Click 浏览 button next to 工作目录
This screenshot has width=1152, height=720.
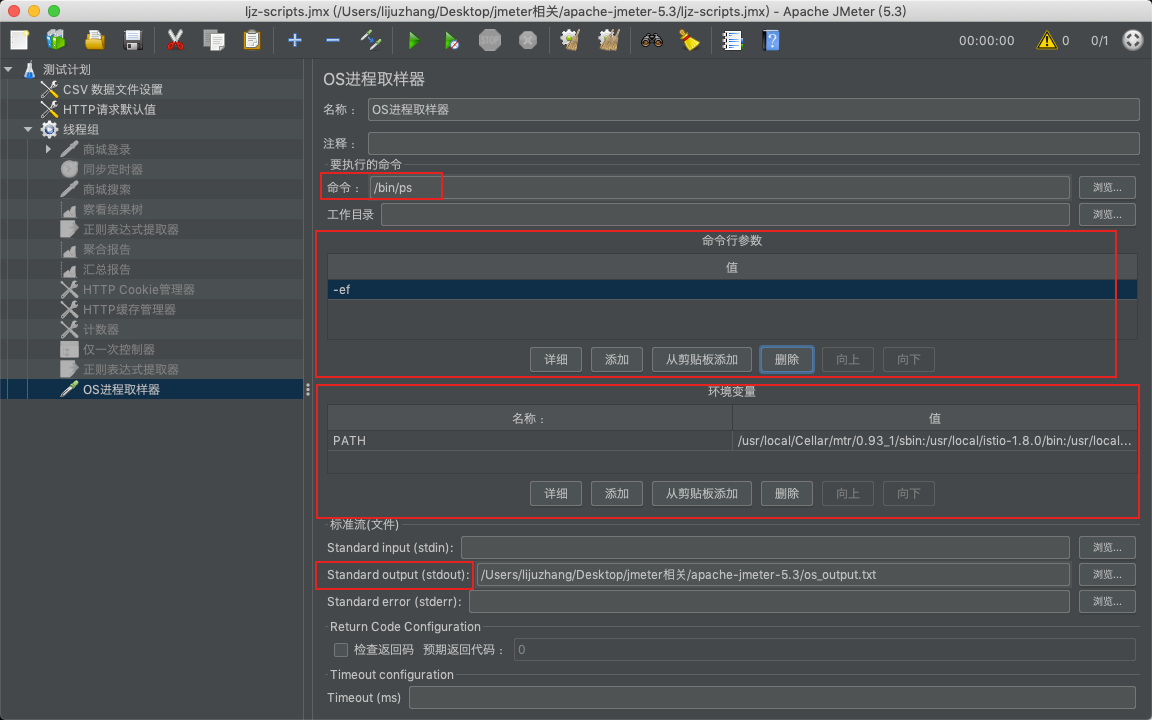tap(1107, 215)
